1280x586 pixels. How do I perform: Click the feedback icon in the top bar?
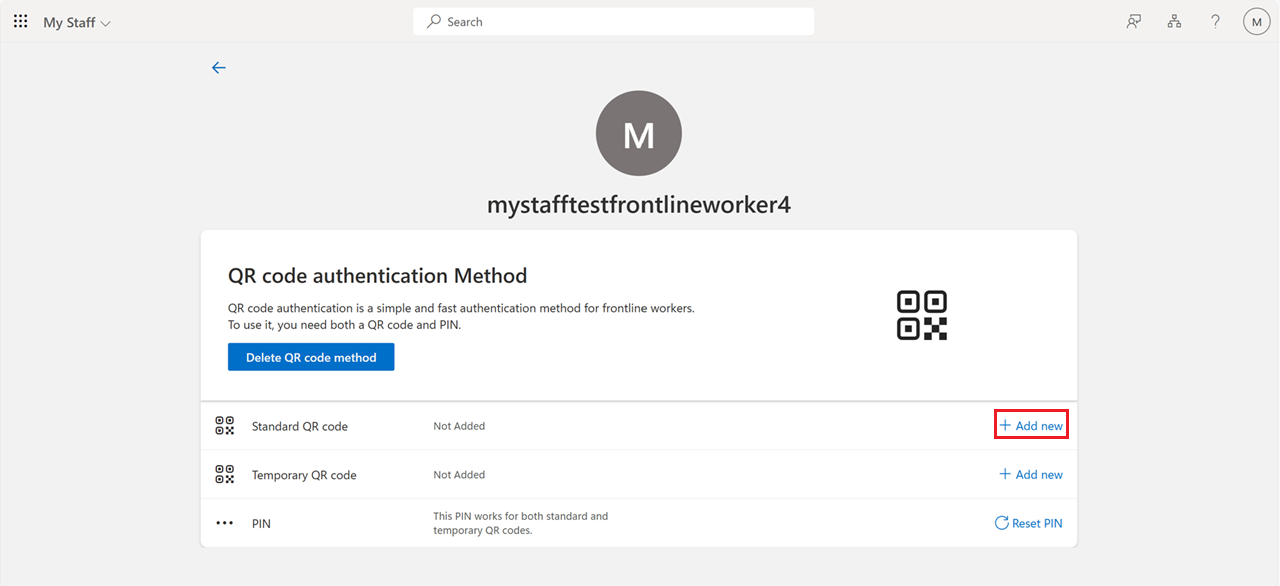point(1133,21)
